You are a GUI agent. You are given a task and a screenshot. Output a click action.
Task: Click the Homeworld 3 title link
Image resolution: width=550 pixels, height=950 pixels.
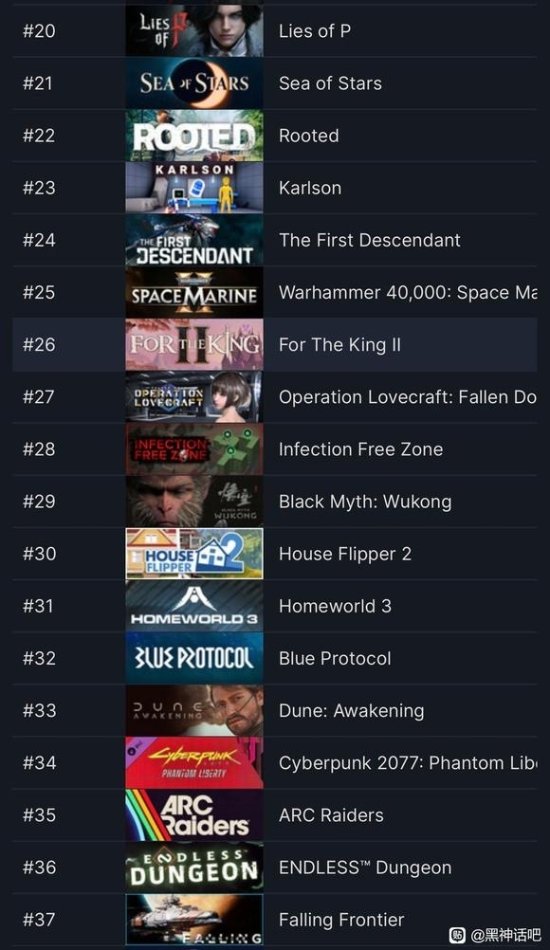(335, 606)
